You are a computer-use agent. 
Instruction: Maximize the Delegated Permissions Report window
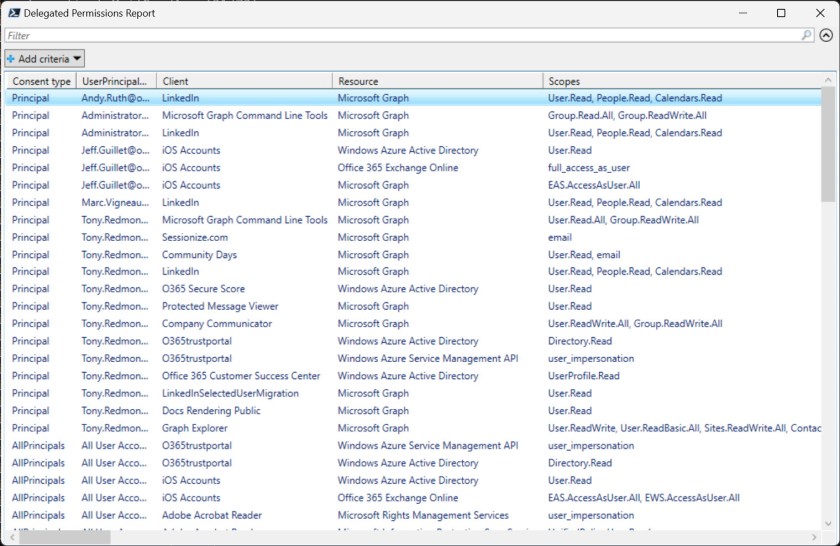pos(781,13)
